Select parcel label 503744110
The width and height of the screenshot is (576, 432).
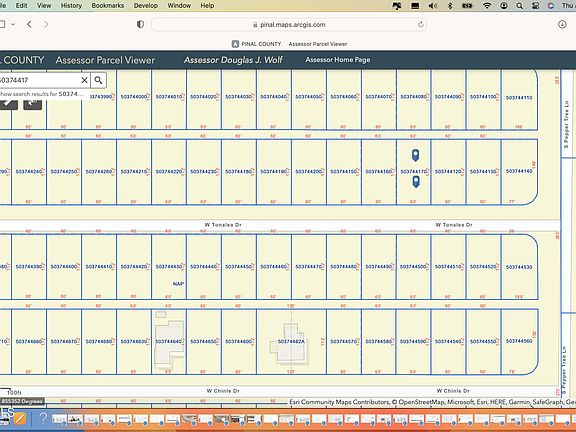[x=519, y=98]
